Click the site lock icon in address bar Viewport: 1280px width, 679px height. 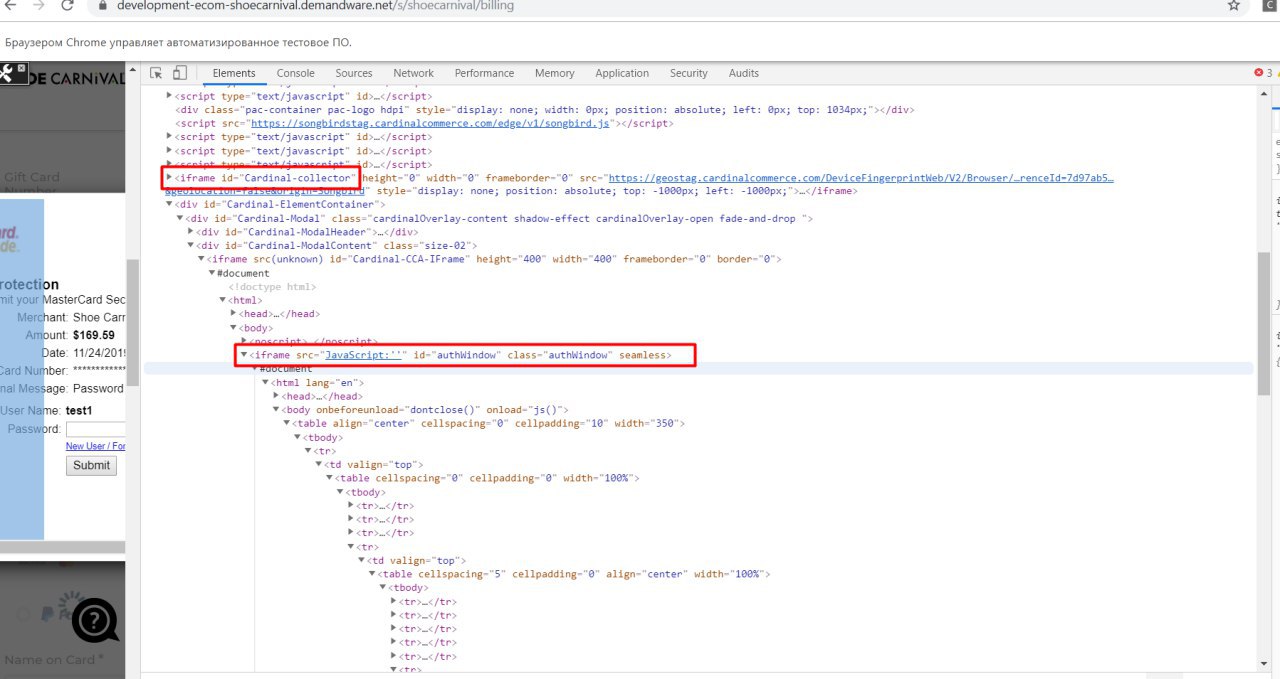tap(103, 5)
